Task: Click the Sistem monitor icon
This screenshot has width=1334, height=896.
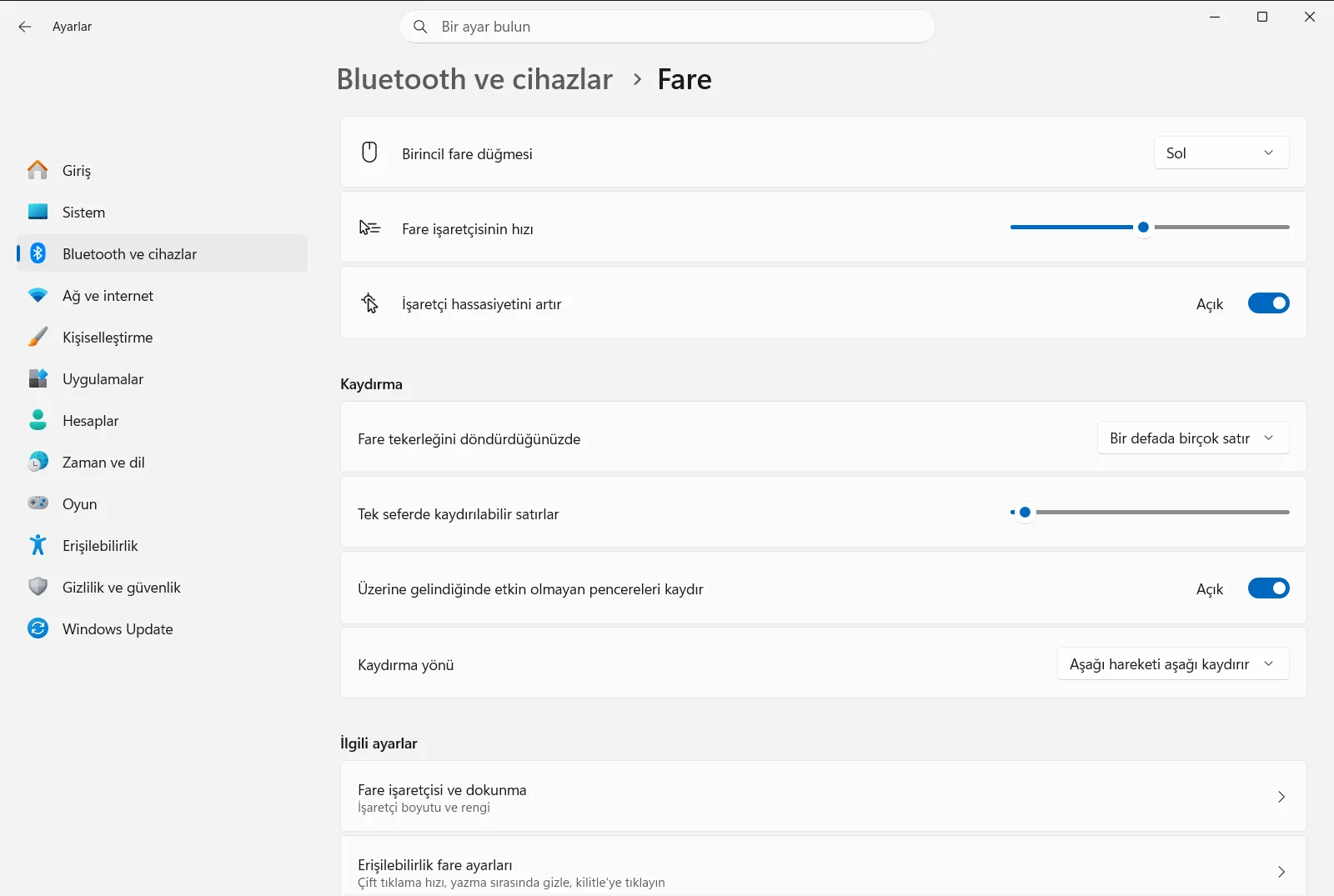Action: pyautogui.click(x=38, y=212)
